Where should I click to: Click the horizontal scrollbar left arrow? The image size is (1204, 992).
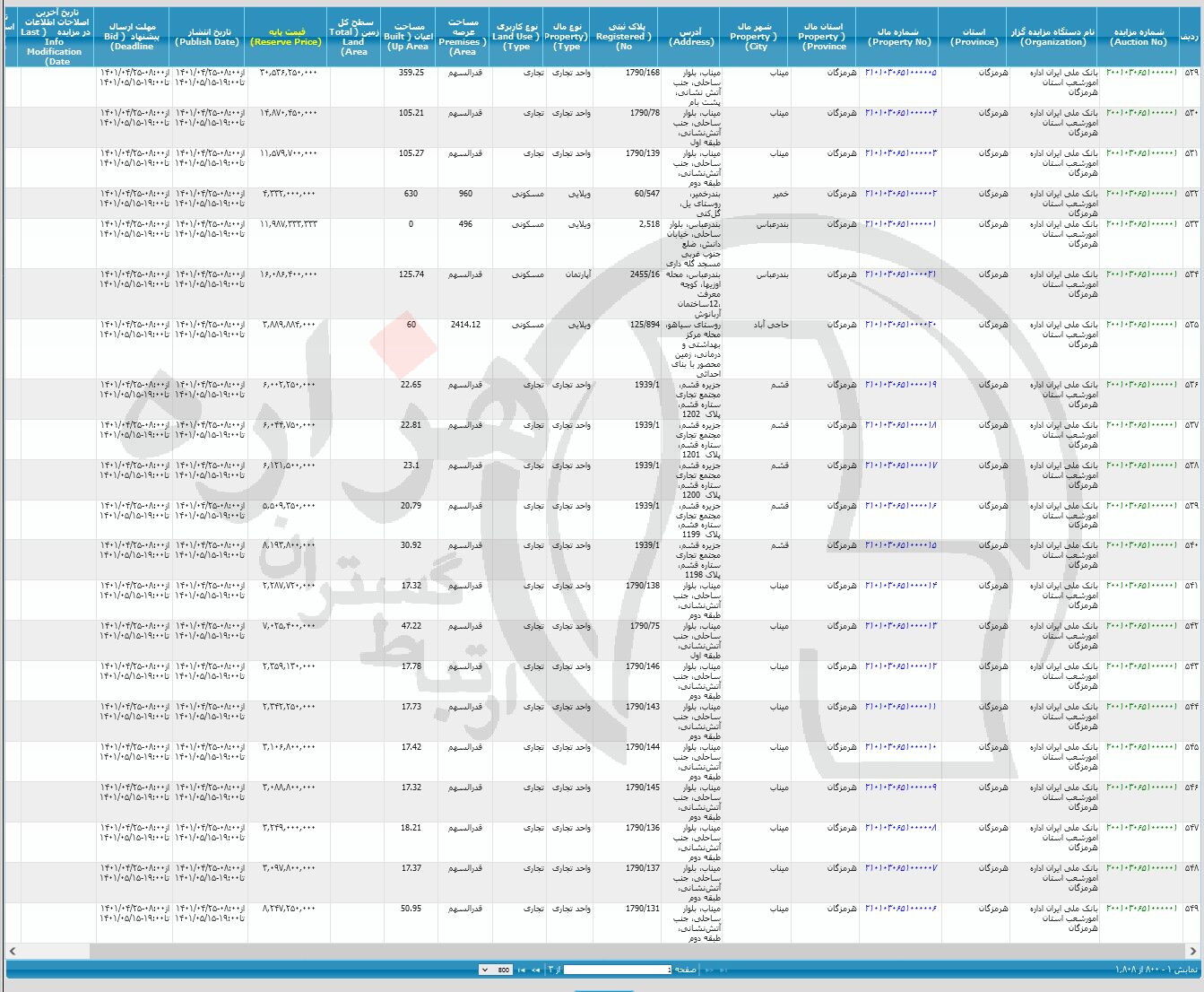point(12,951)
